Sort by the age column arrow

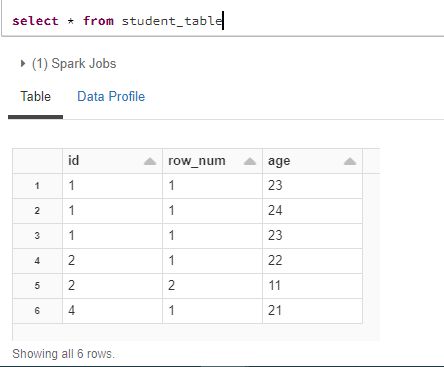(350, 162)
